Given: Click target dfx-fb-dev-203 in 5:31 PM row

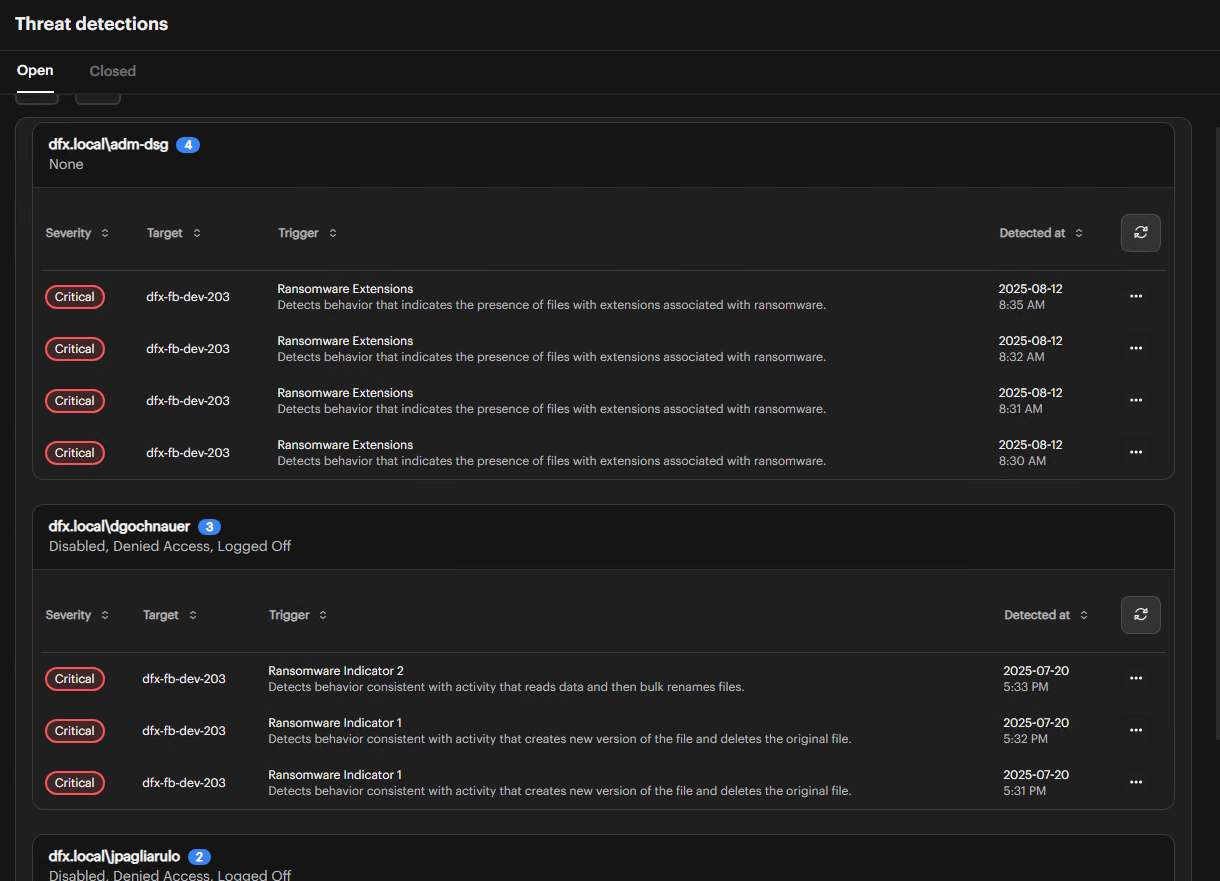Looking at the screenshot, I should (184, 783).
